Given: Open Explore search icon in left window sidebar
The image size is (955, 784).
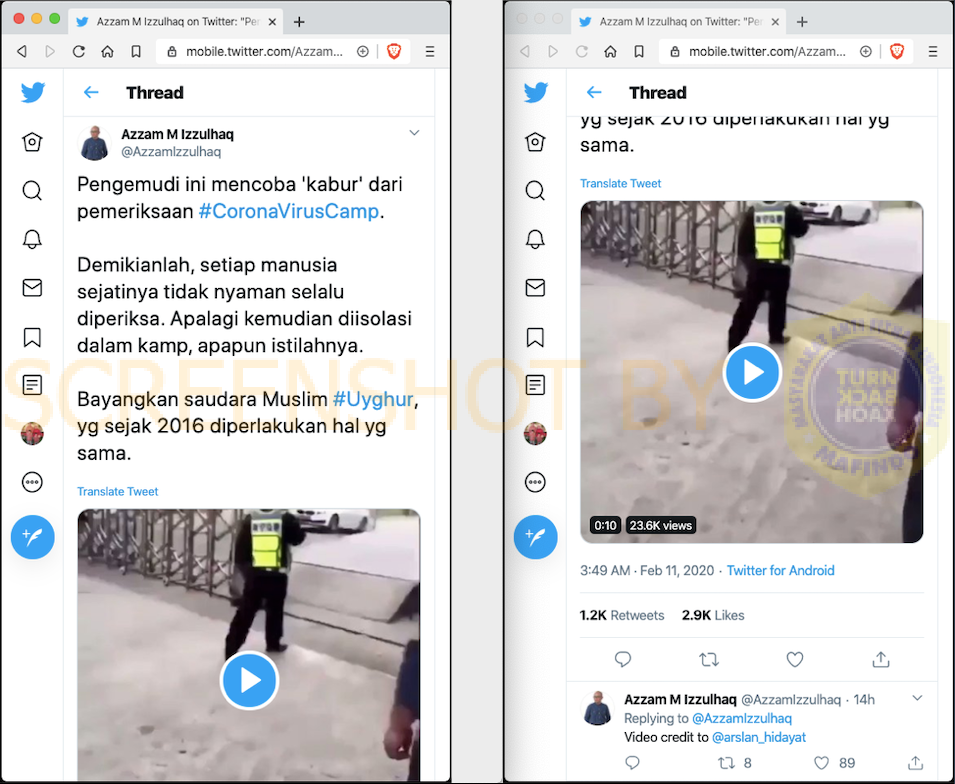Looking at the screenshot, I should [x=32, y=191].
